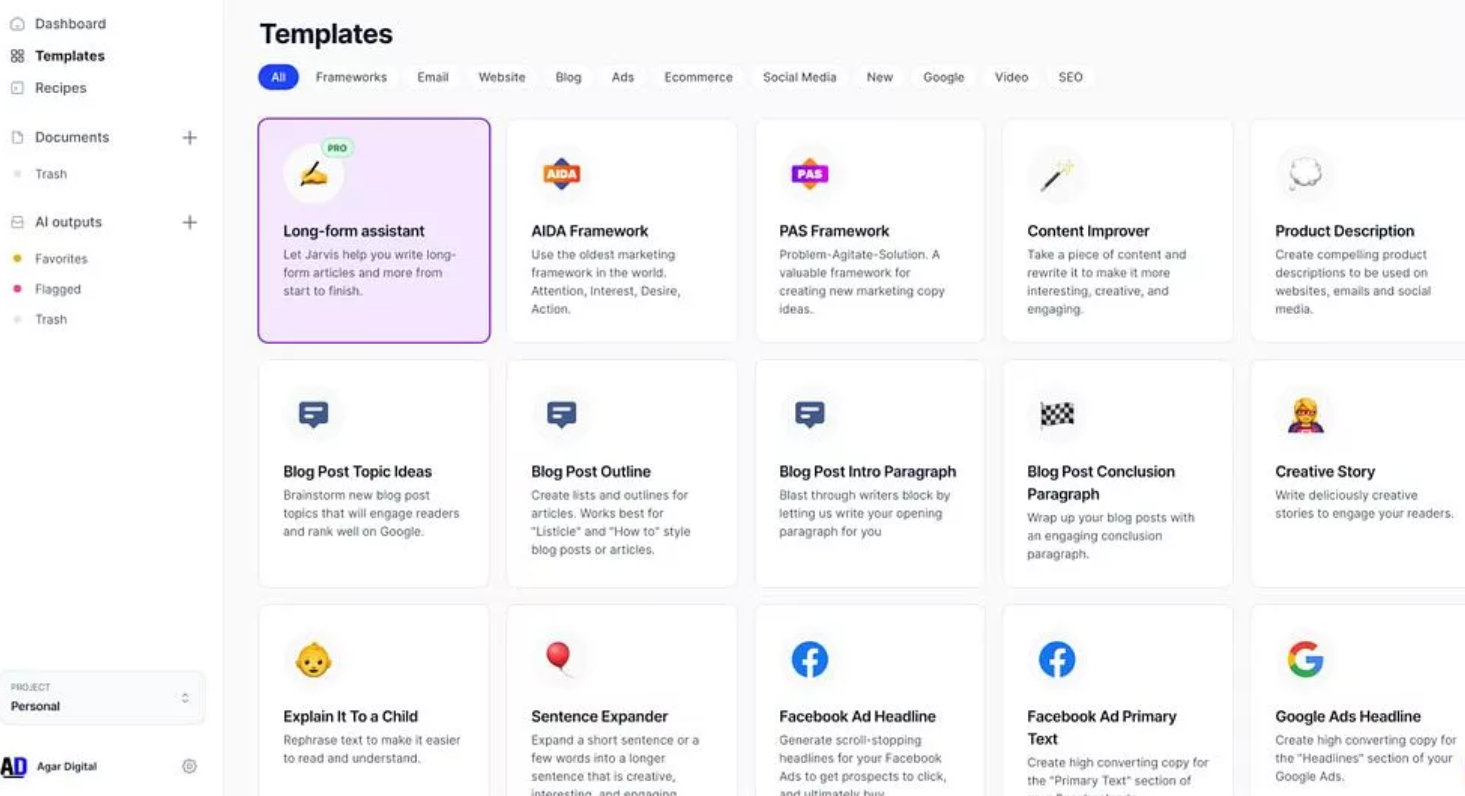Click the PAS Framework purple icon

point(809,173)
